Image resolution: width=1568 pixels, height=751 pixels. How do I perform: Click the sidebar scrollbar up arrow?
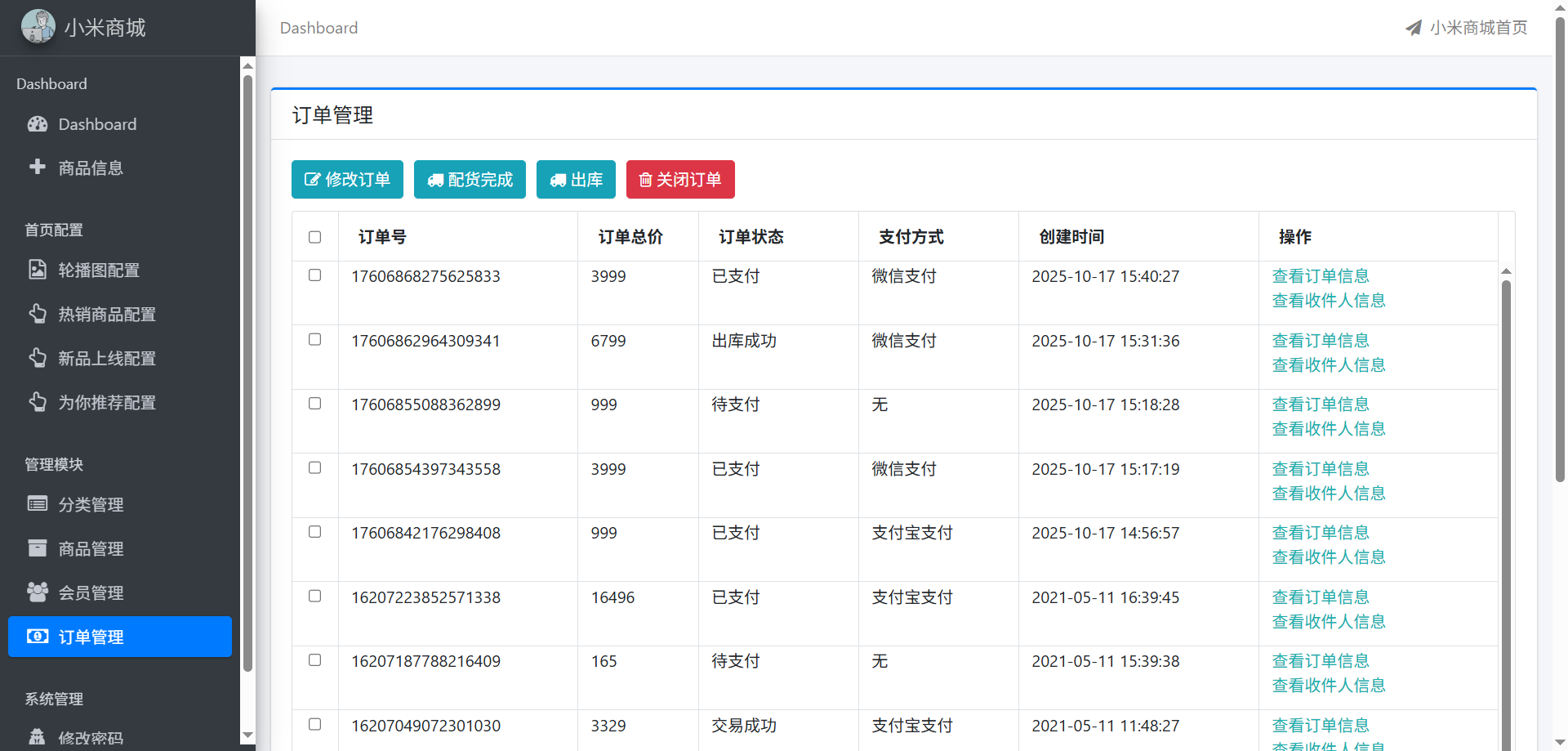(x=248, y=65)
